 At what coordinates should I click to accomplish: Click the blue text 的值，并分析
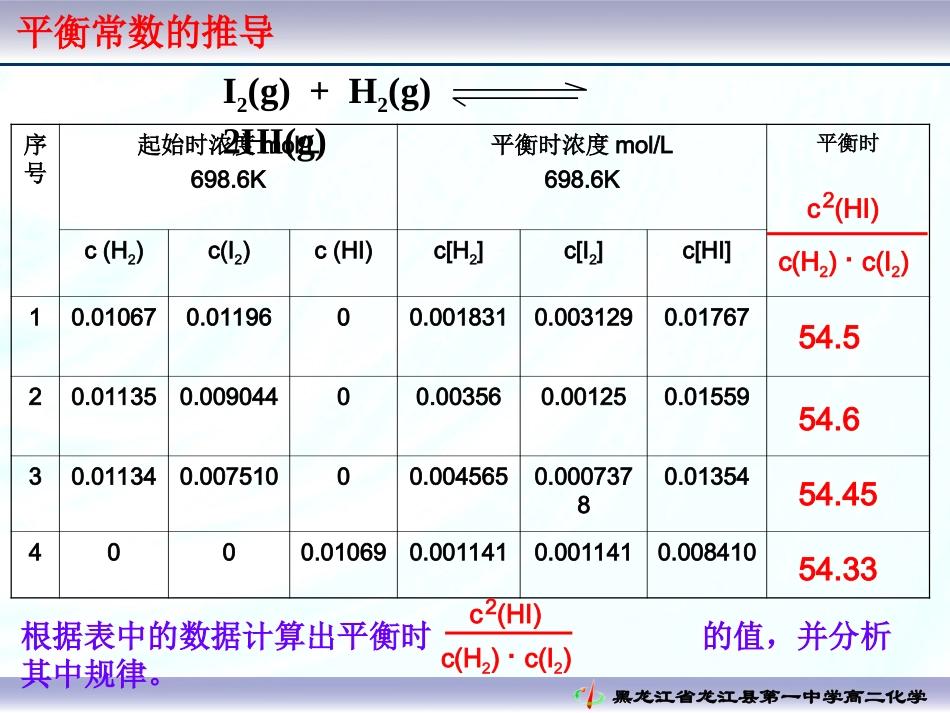(797, 636)
